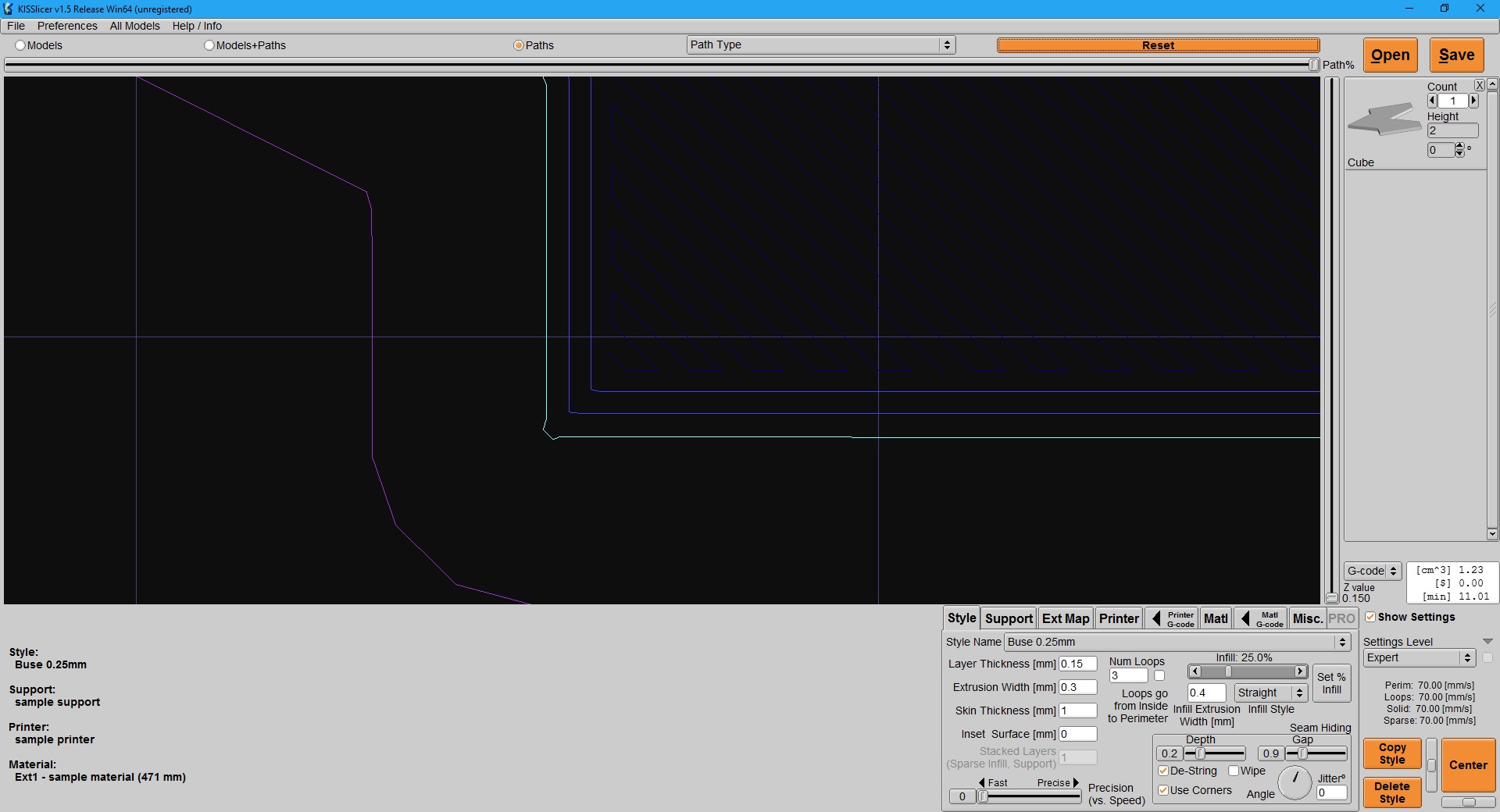Click the Cube Height input field
1500x812 pixels.
tap(1452, 130)
